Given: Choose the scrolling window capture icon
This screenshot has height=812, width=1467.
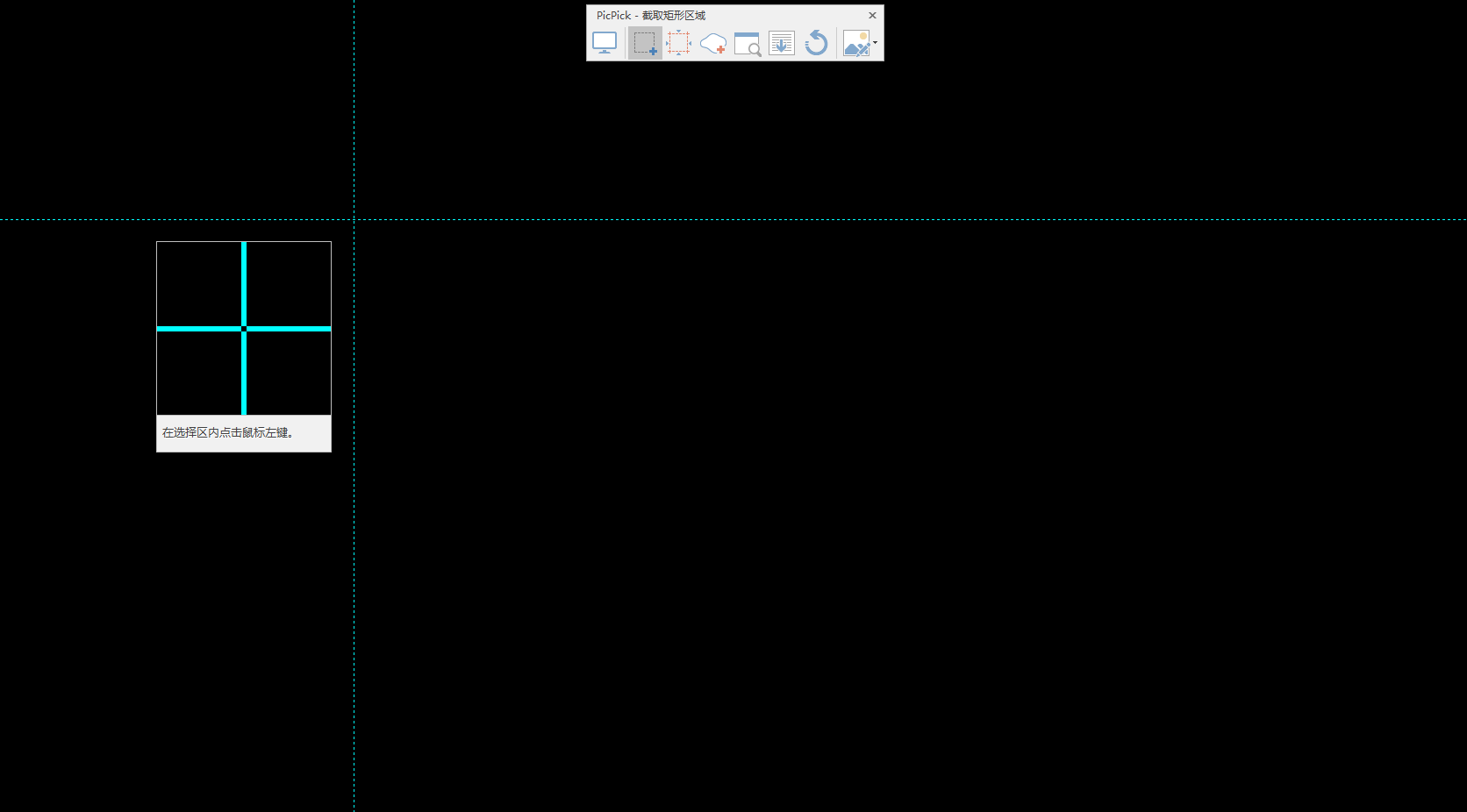Looking at the screenshot, I should pyautogui.click(x=782, y=43).
